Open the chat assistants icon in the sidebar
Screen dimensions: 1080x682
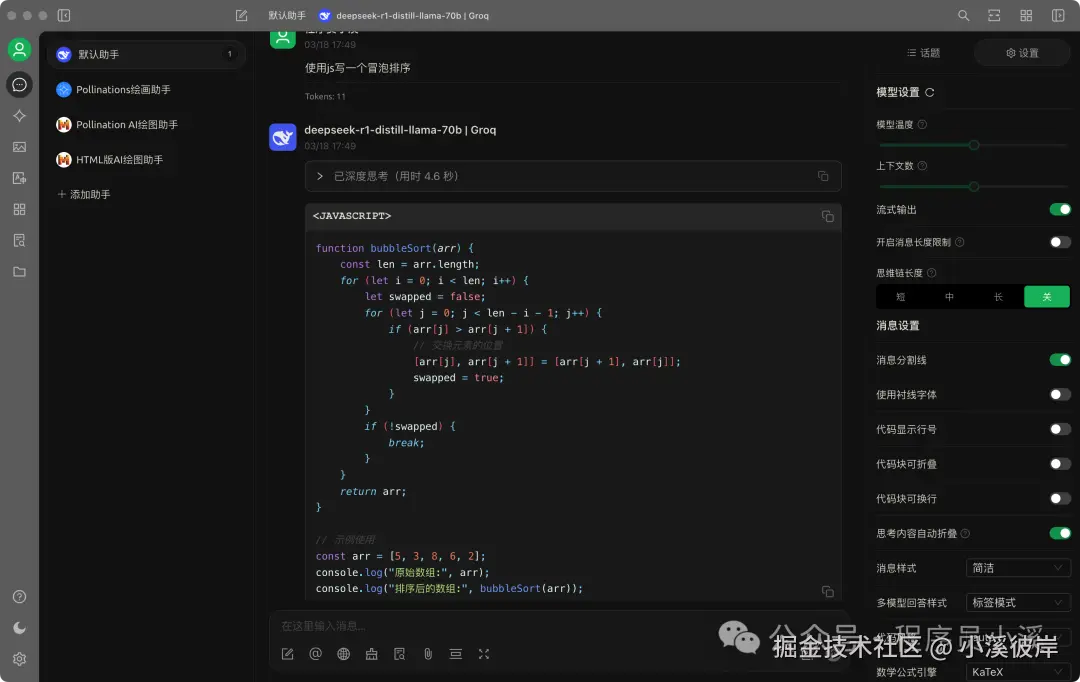[x=19, y=85]
